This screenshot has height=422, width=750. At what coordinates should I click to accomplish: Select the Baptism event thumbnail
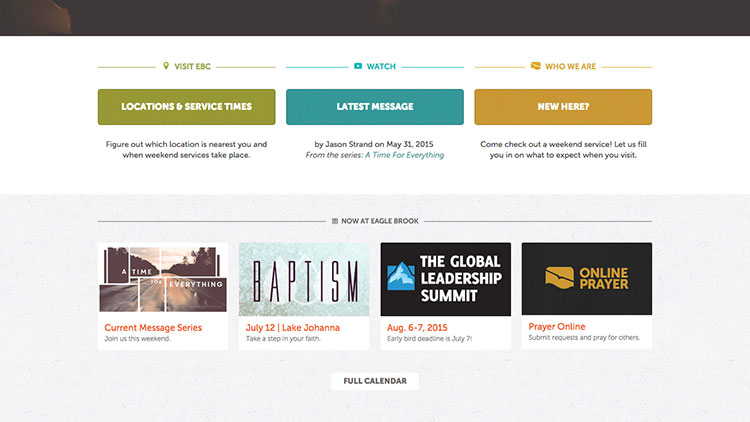point(304,279)
